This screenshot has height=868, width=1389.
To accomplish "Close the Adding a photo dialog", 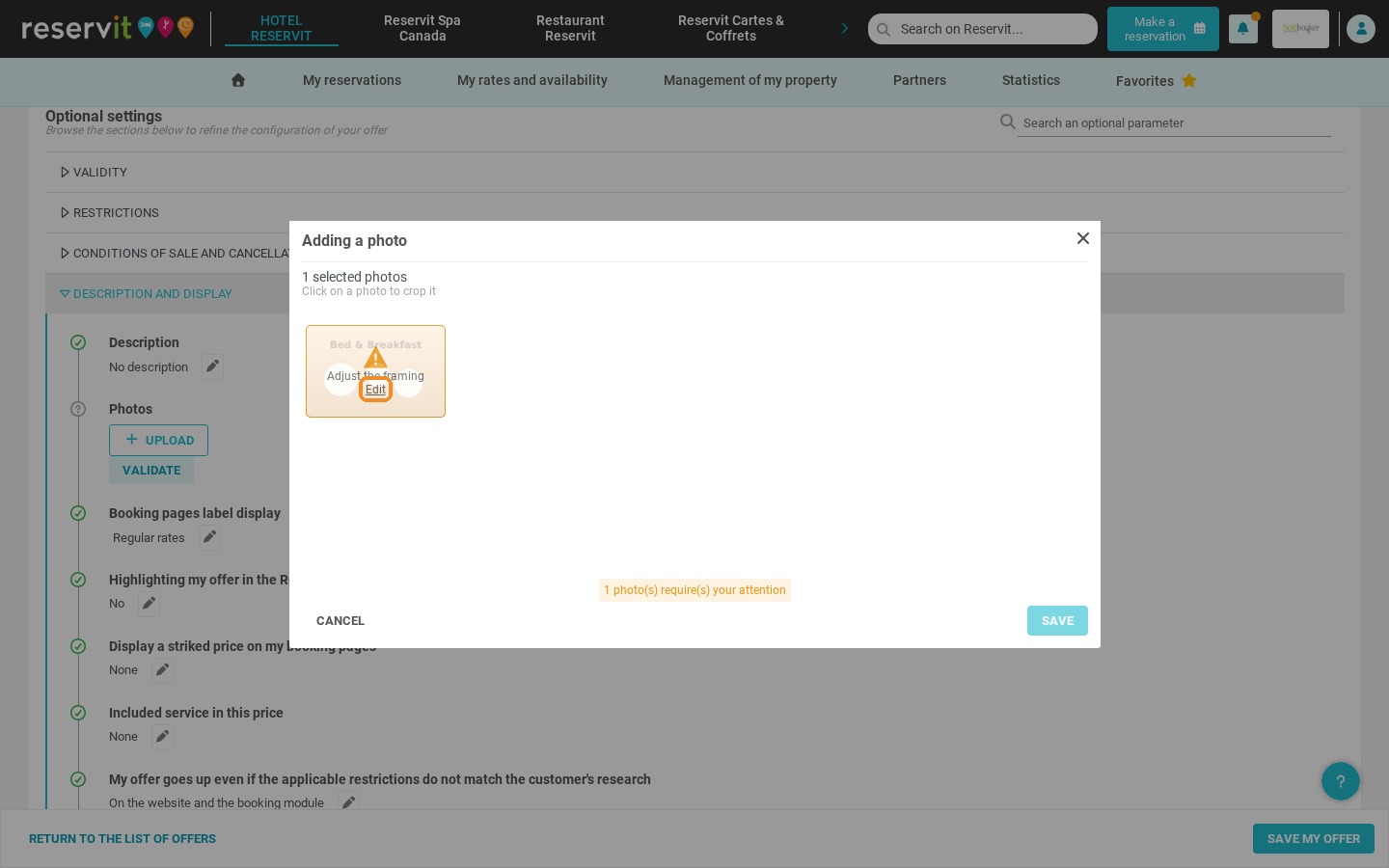I will coord(1083,238).
